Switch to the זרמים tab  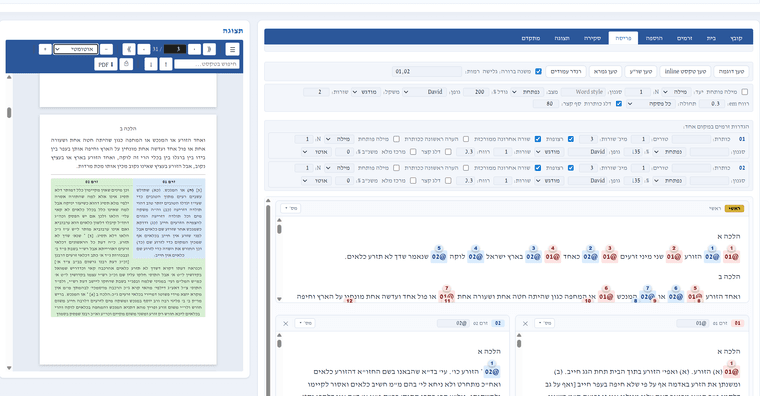684,38
